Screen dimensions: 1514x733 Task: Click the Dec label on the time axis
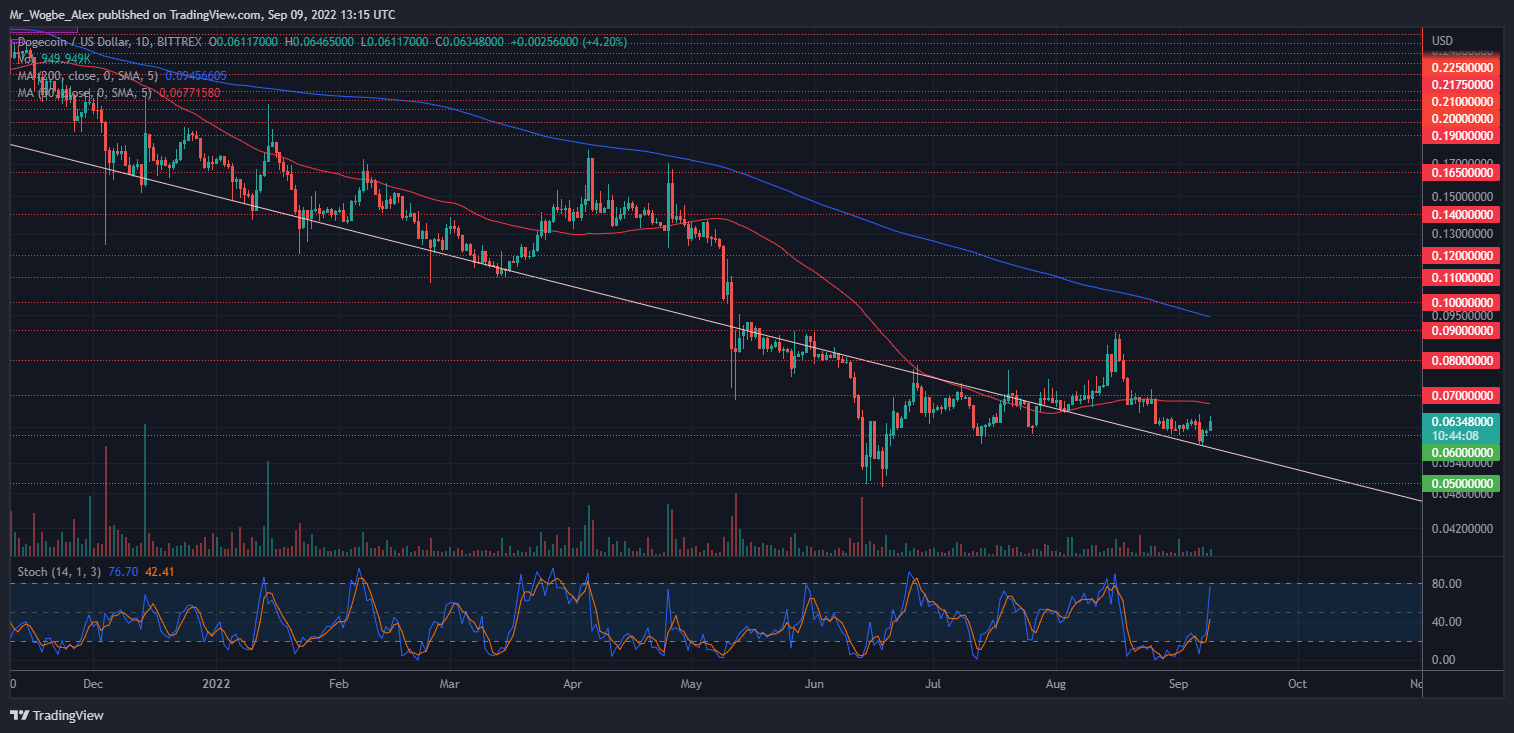tap(93, 685)
